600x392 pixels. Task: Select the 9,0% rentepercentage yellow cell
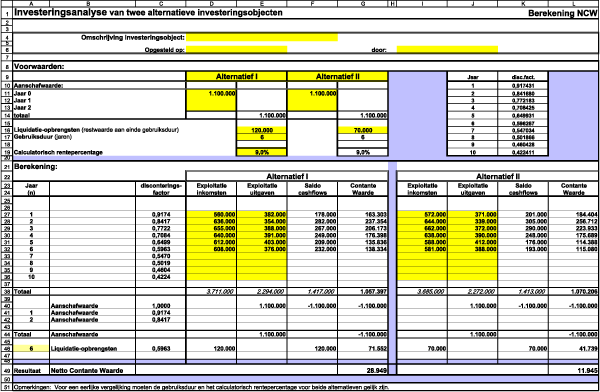click(262, 152)
